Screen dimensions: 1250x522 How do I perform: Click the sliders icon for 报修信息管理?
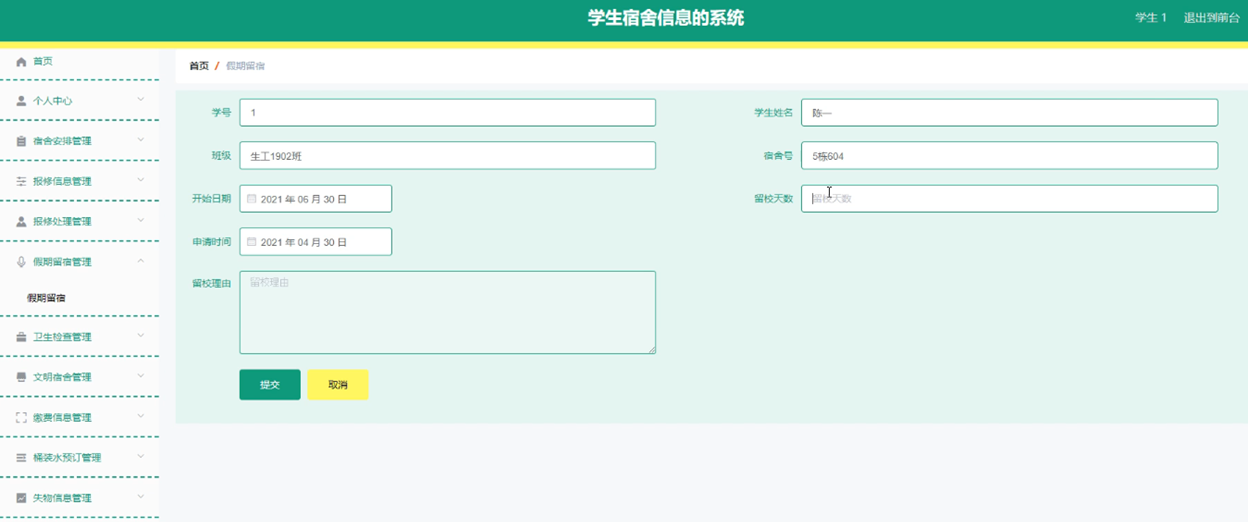click(21, 182)
